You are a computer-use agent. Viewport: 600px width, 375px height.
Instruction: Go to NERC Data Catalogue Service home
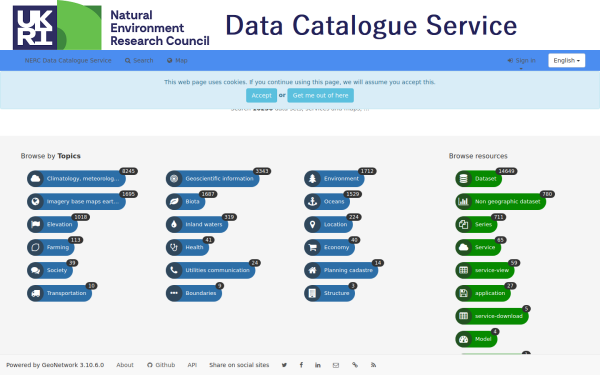68,60
